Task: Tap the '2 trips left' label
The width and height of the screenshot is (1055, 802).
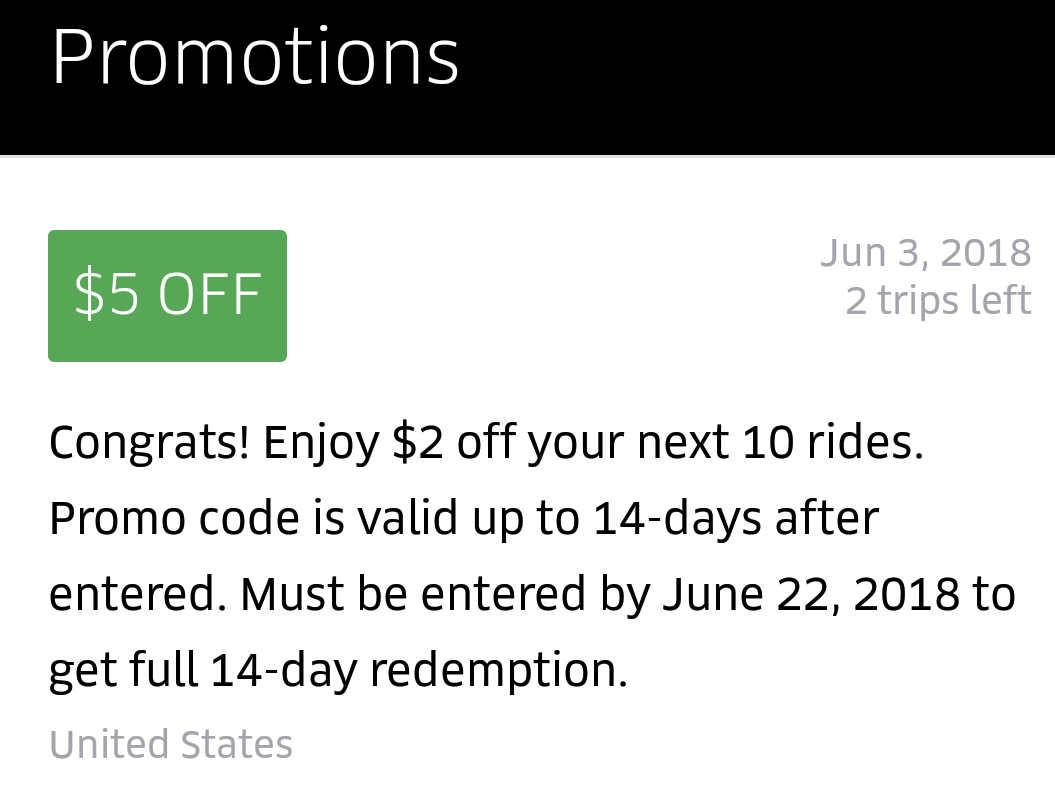Action: 937,300
